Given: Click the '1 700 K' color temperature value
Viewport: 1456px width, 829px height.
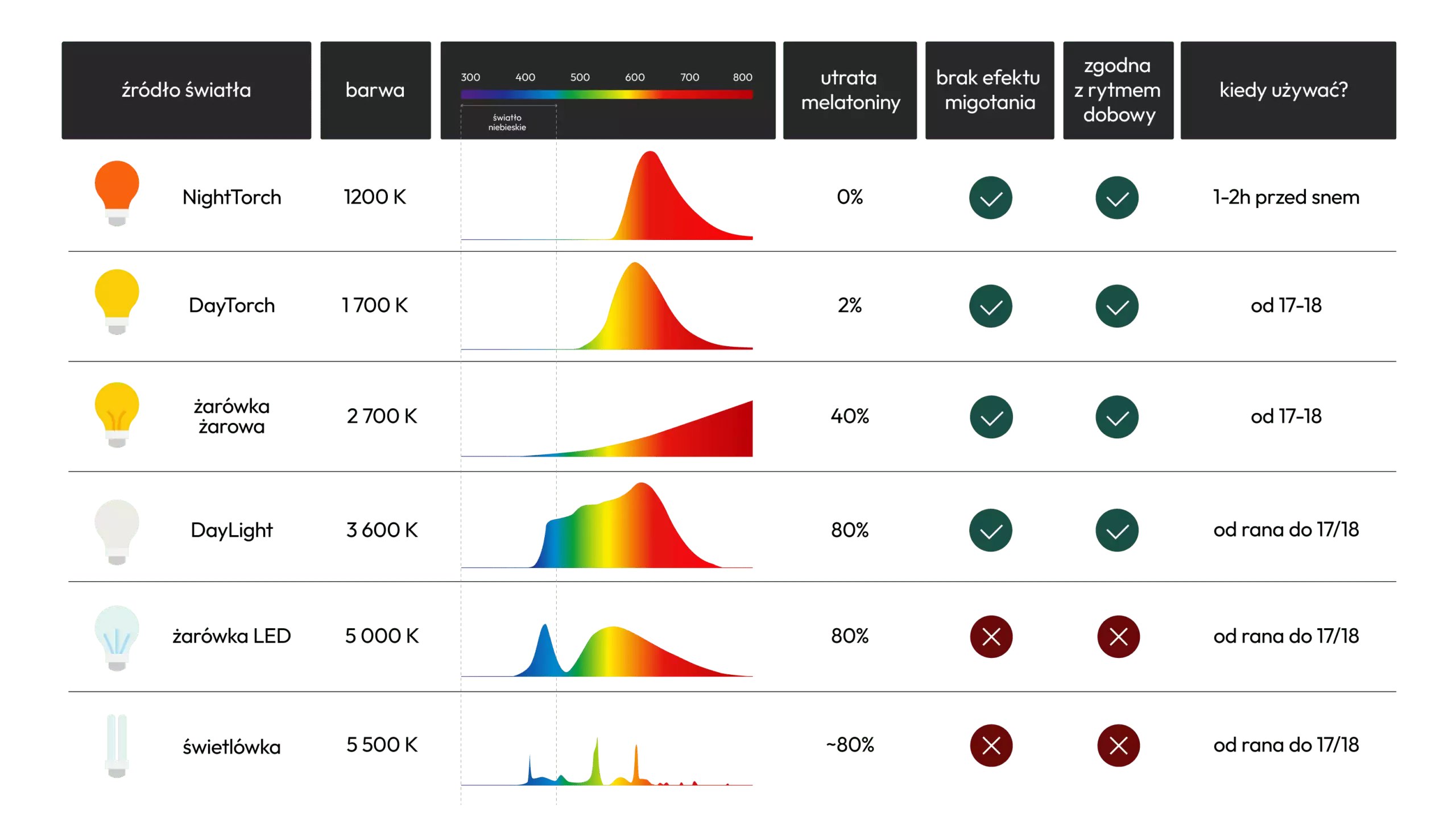Looking at the screenshot, I should click(375, 305).
